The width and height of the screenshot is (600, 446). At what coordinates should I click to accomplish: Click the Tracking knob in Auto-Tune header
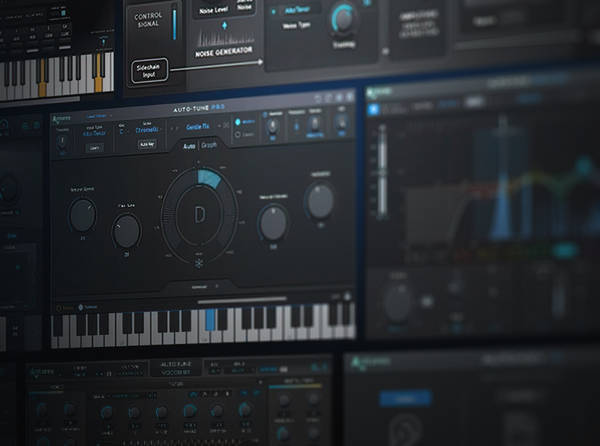click(x=62, y=139)
